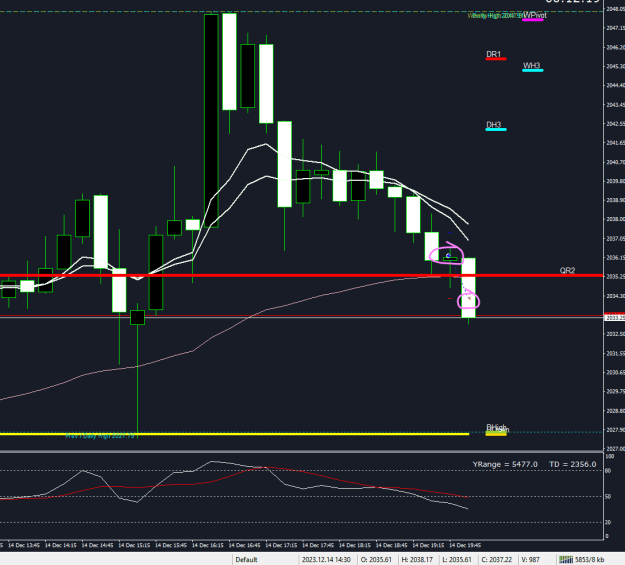Image resolution: width=625 pixels, height=565 pixels.
Task: Click the 14 Dec 17:45 time label
Action: tap(318, 545)
